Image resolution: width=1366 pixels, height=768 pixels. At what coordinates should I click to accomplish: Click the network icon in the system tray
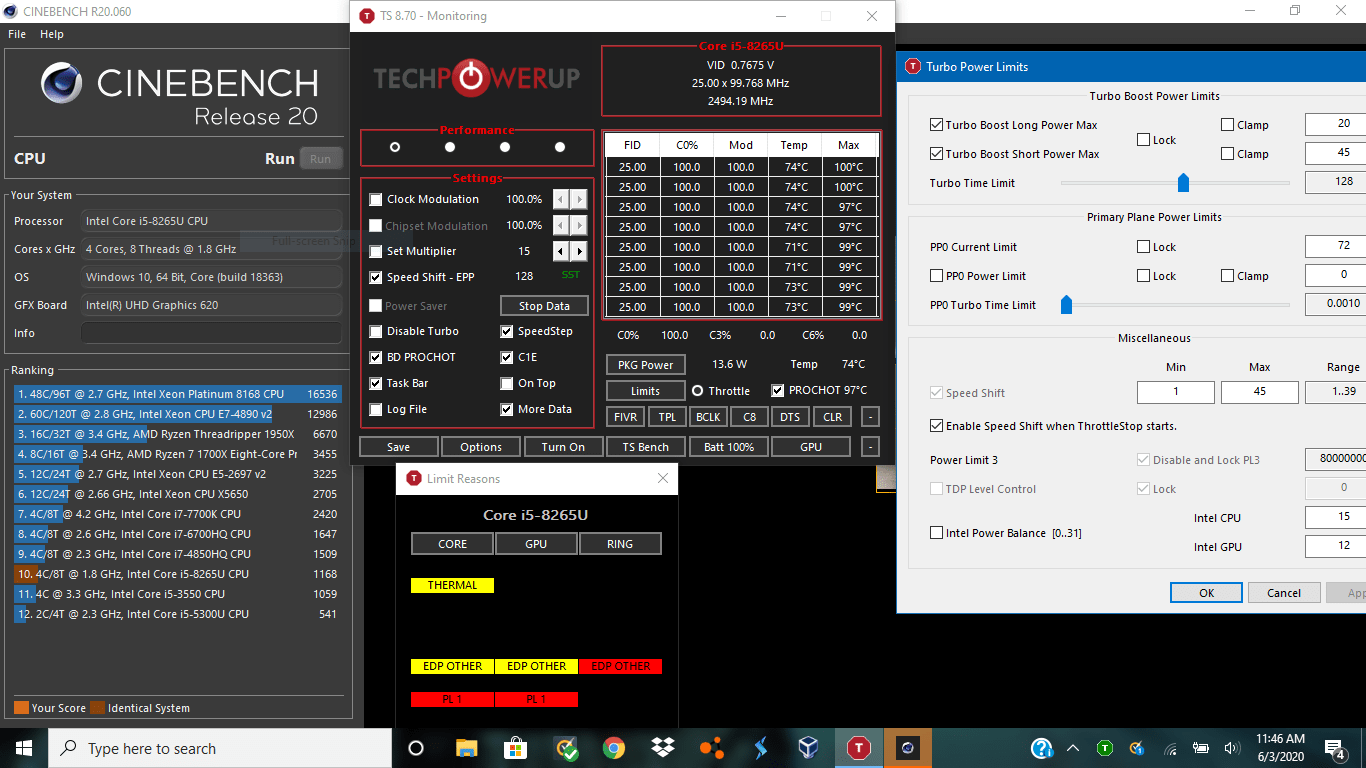coord(1170,747)
